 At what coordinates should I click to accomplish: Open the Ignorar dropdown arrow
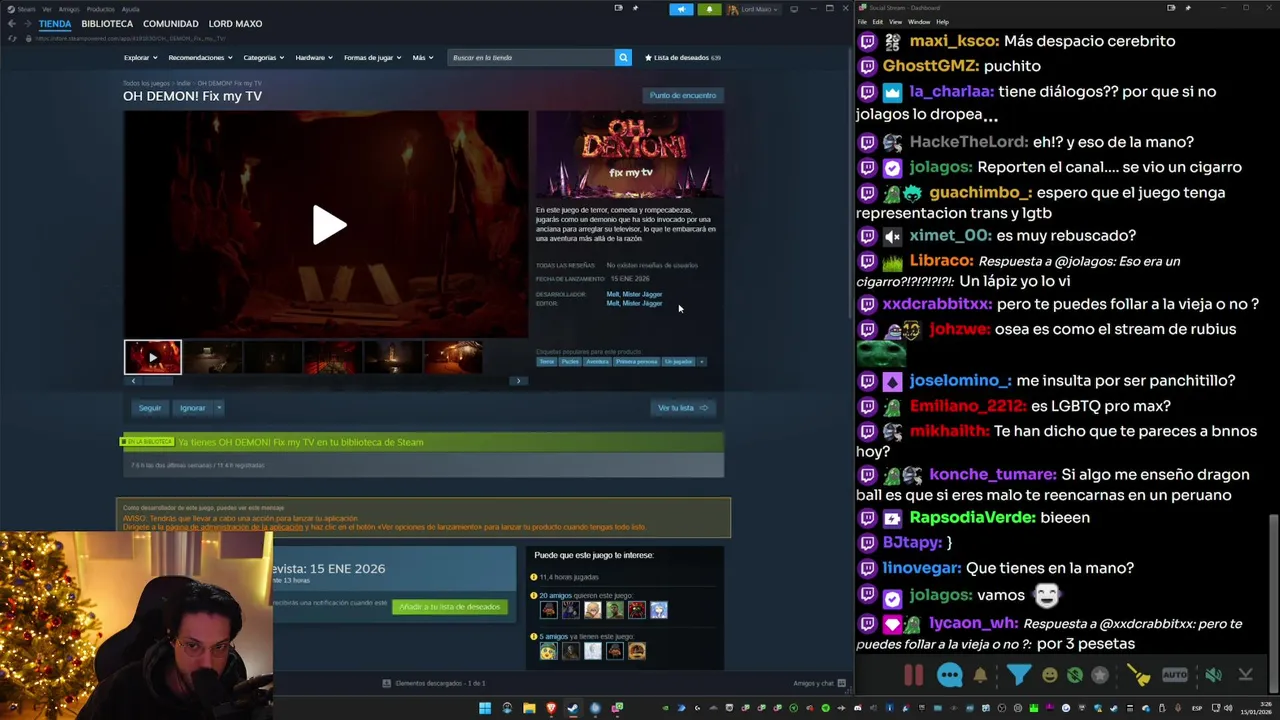pos(219,408)
